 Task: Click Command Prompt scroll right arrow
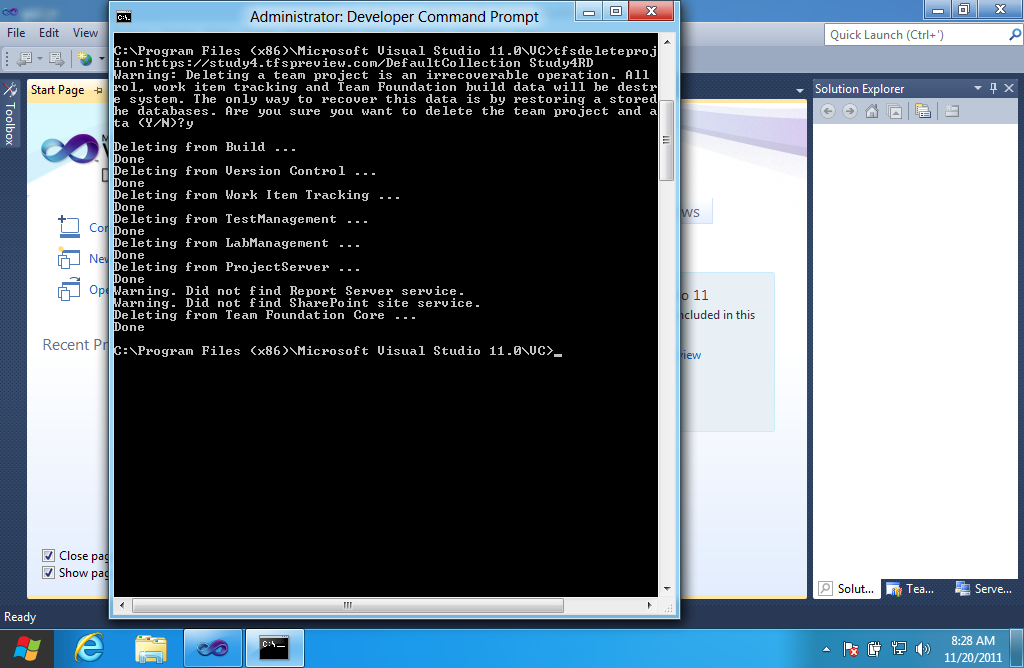(x=649, y=605)
